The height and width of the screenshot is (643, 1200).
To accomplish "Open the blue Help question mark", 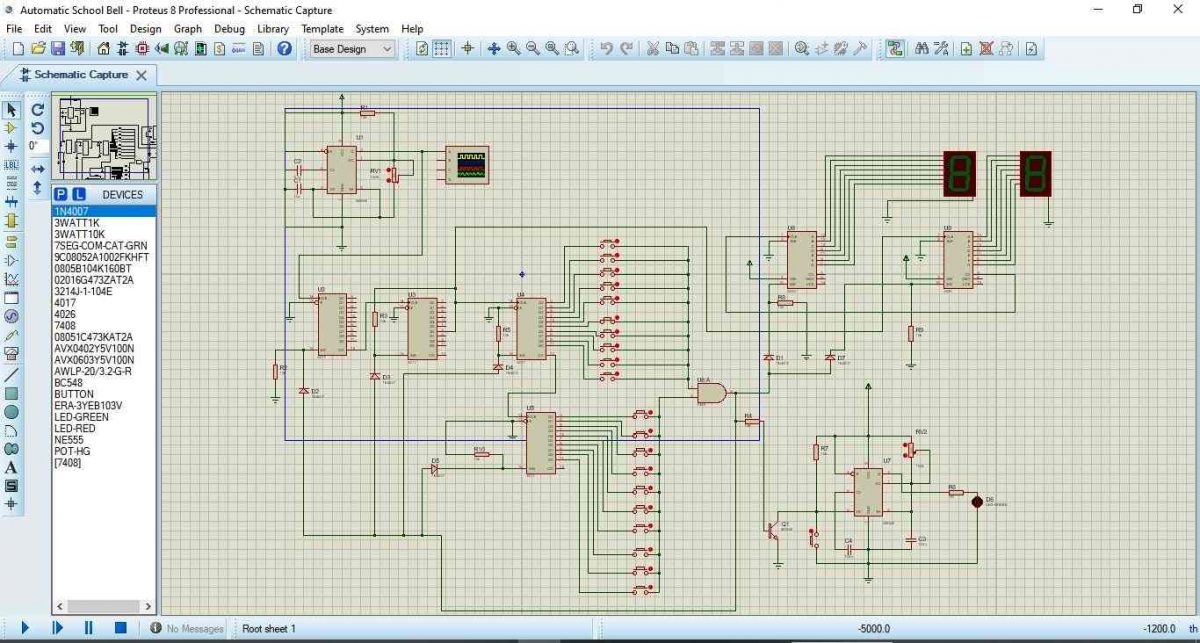I will pyautogui.click(x=285, y=49).
